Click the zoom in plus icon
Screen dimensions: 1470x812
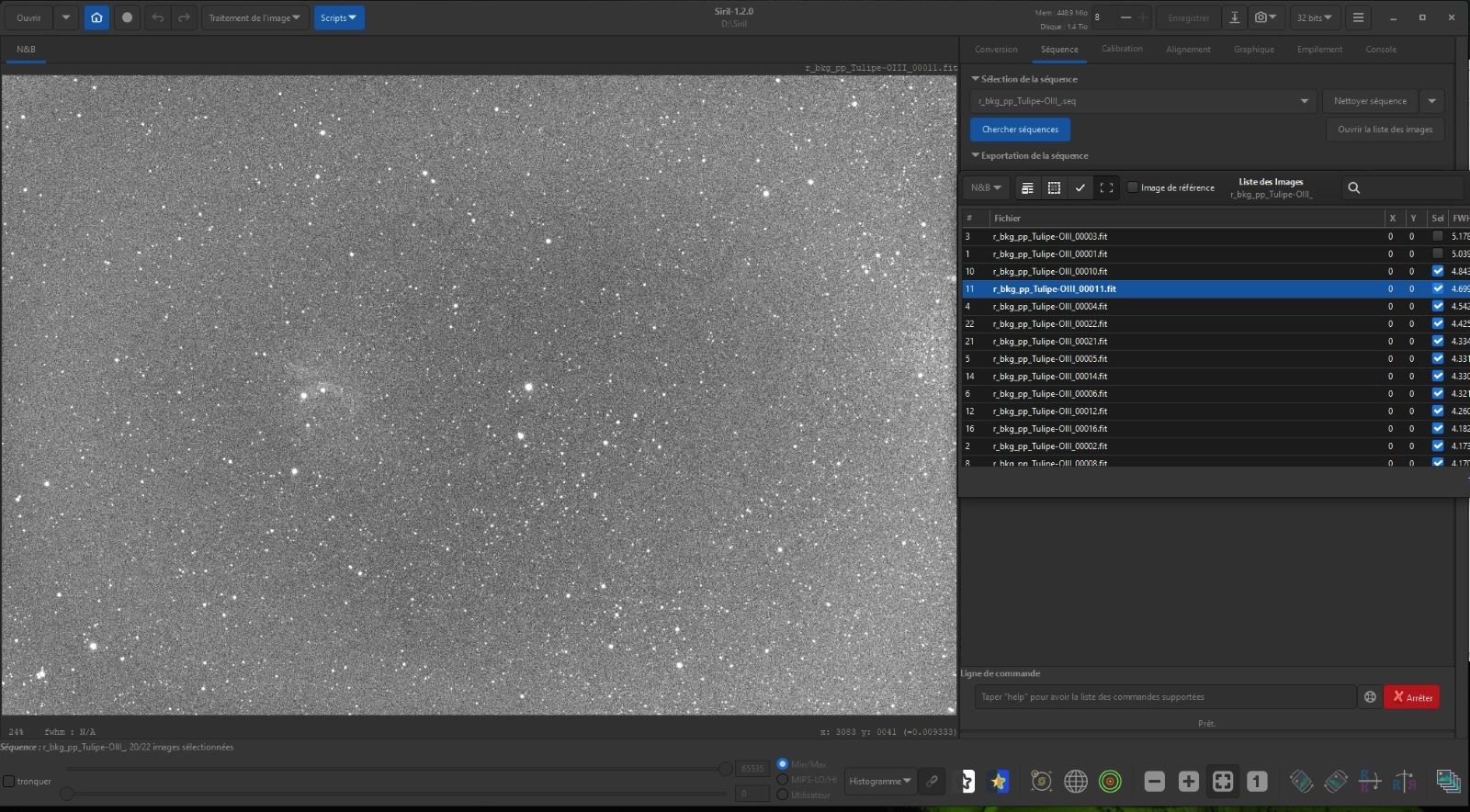[x=1189, y=782]
